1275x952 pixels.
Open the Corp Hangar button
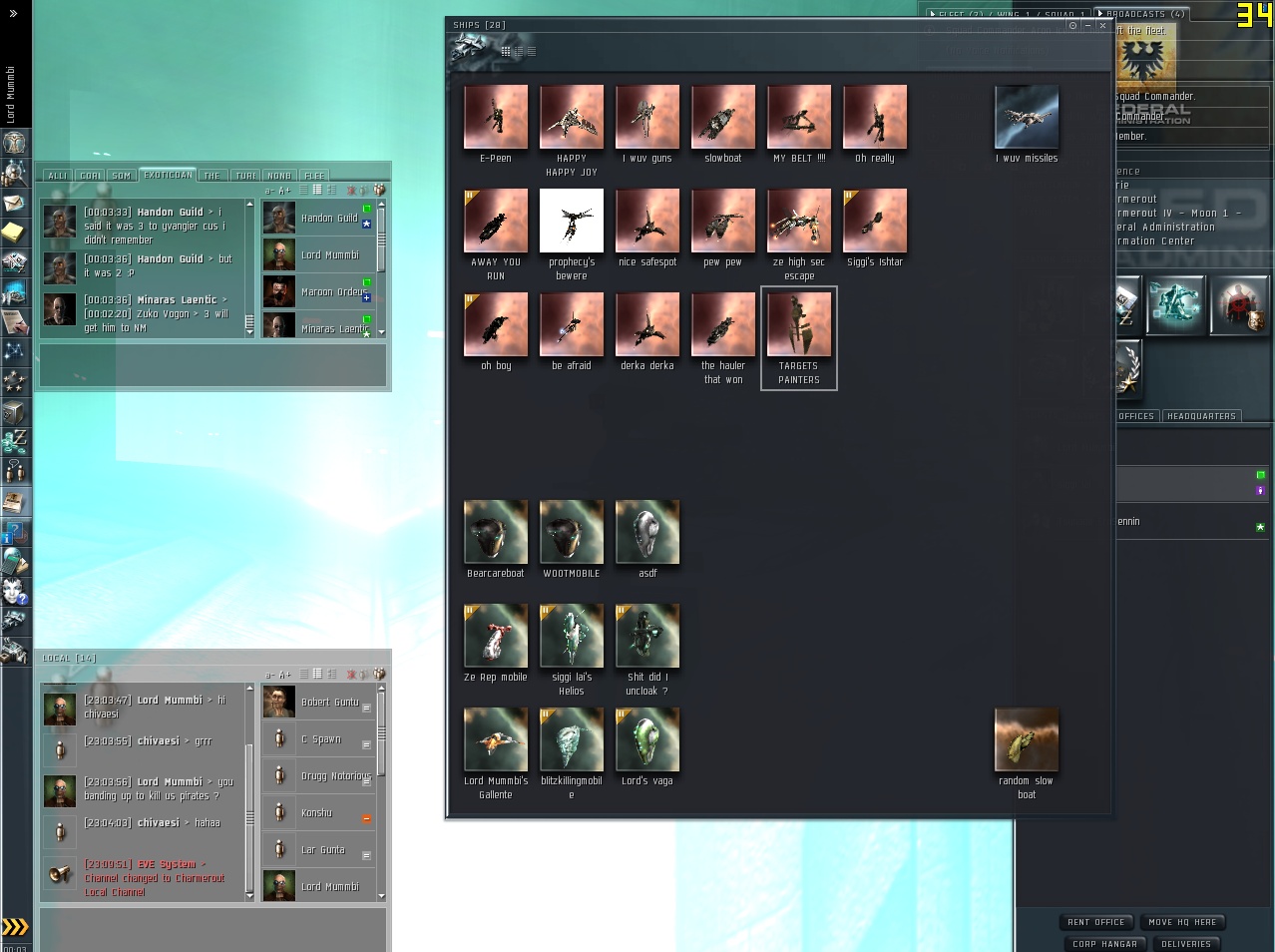(1104, 944)
